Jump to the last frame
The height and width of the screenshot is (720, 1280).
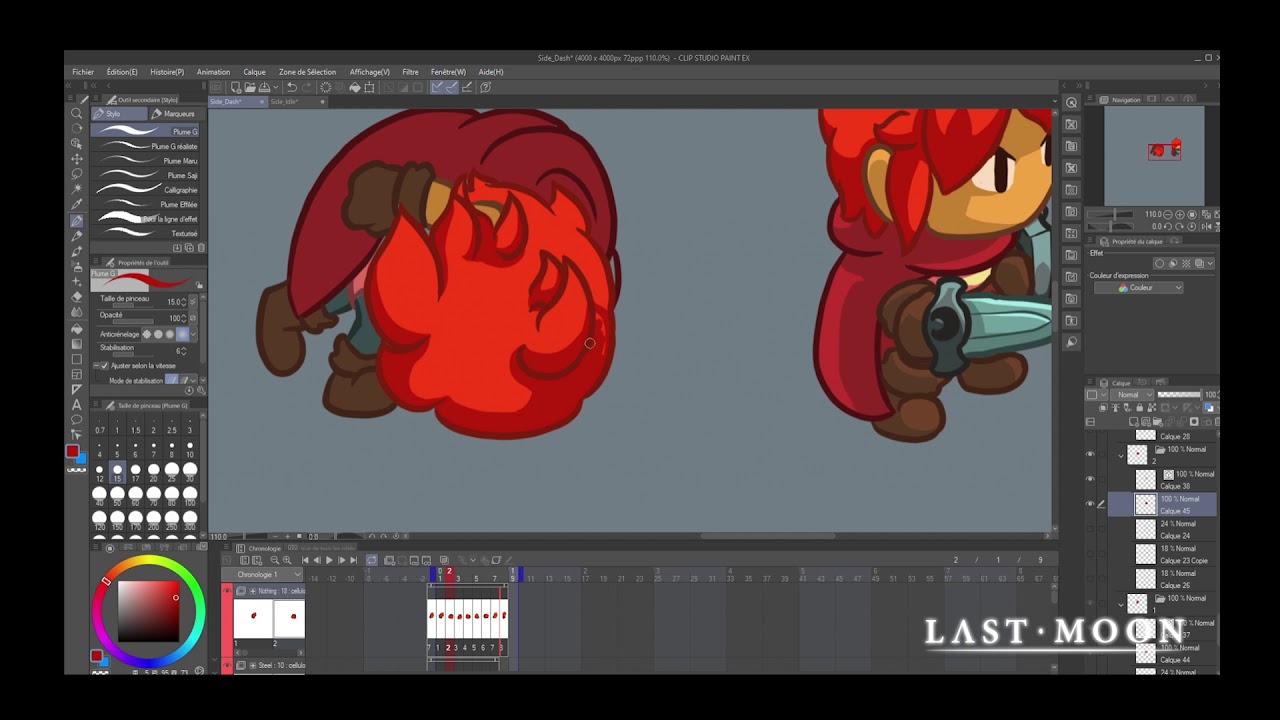point(353,561)
